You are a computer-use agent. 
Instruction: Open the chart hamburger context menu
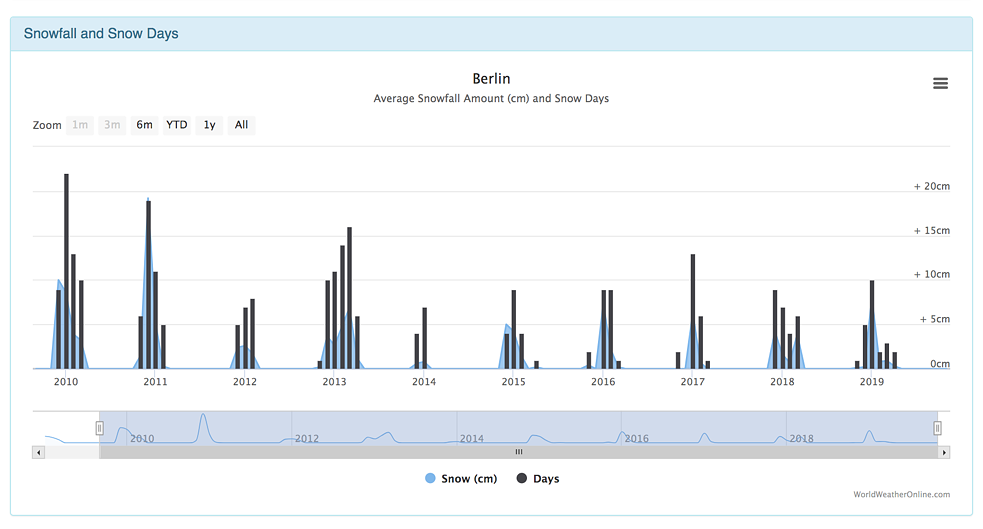click(x=940, y=84)
